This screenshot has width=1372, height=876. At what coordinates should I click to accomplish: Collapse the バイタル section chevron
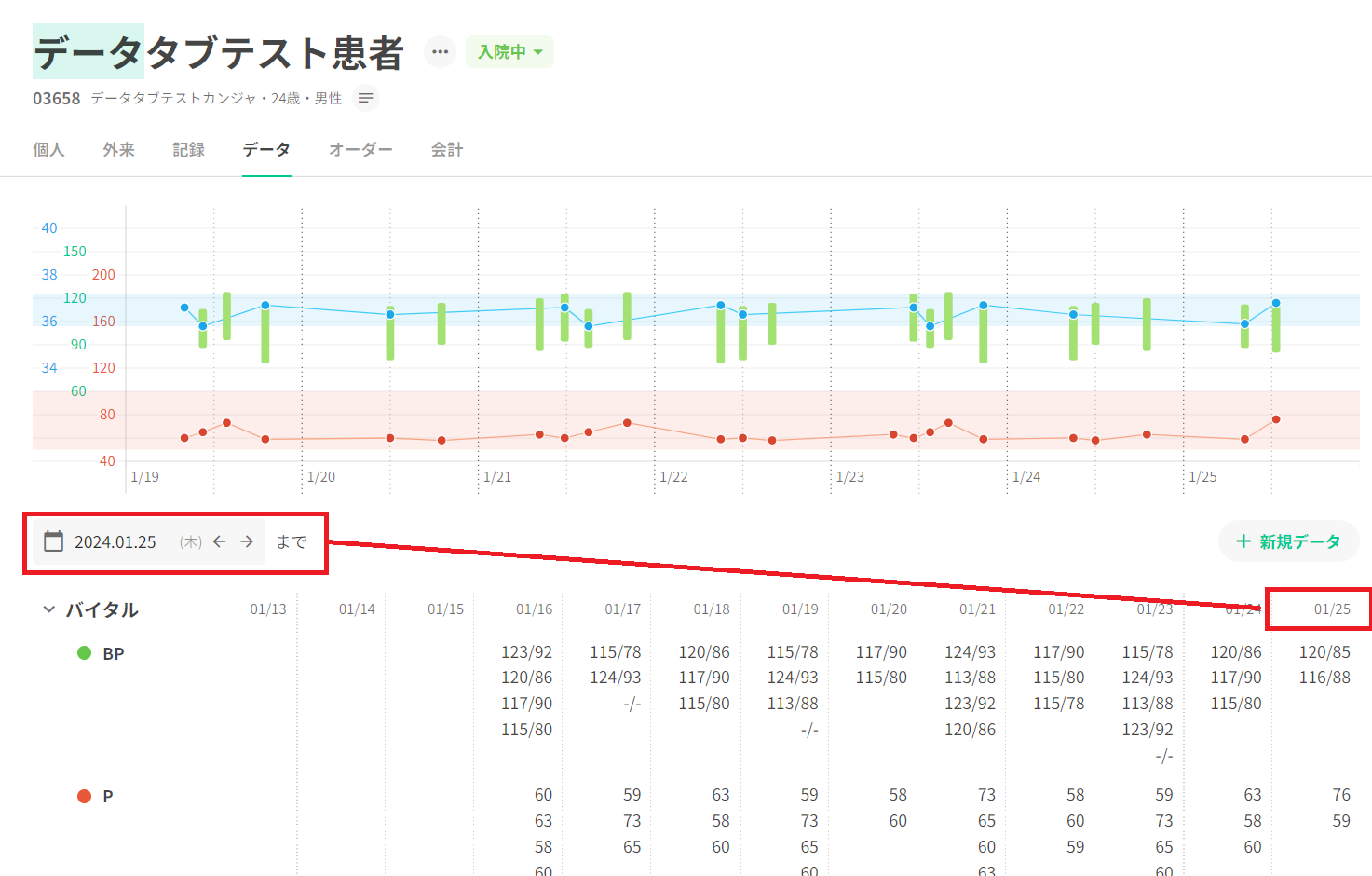point(48,609)
